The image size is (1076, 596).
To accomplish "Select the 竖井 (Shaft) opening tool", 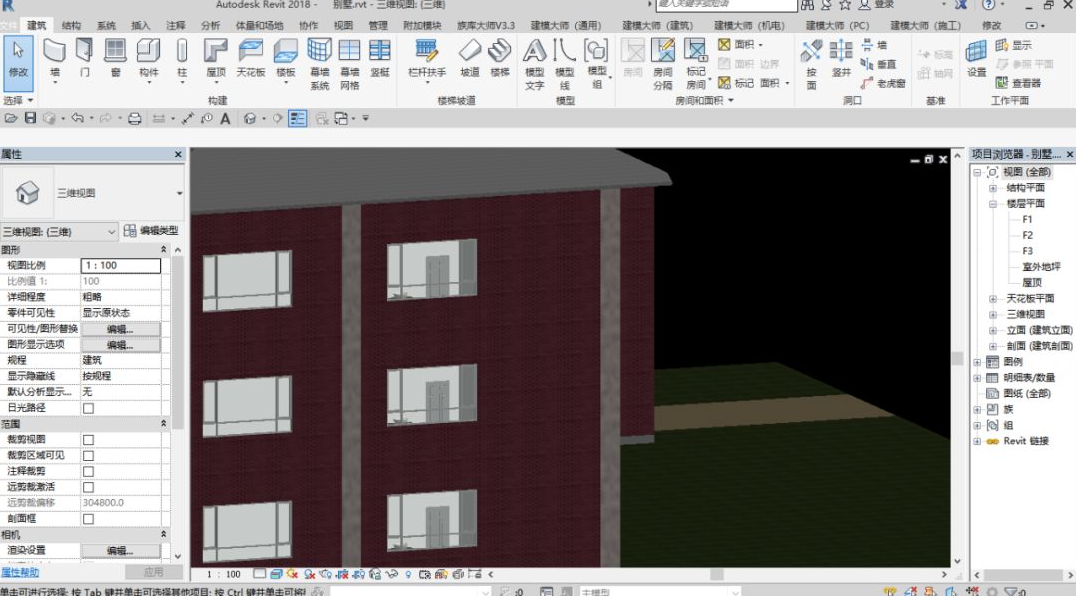I will tap(841, 58).
